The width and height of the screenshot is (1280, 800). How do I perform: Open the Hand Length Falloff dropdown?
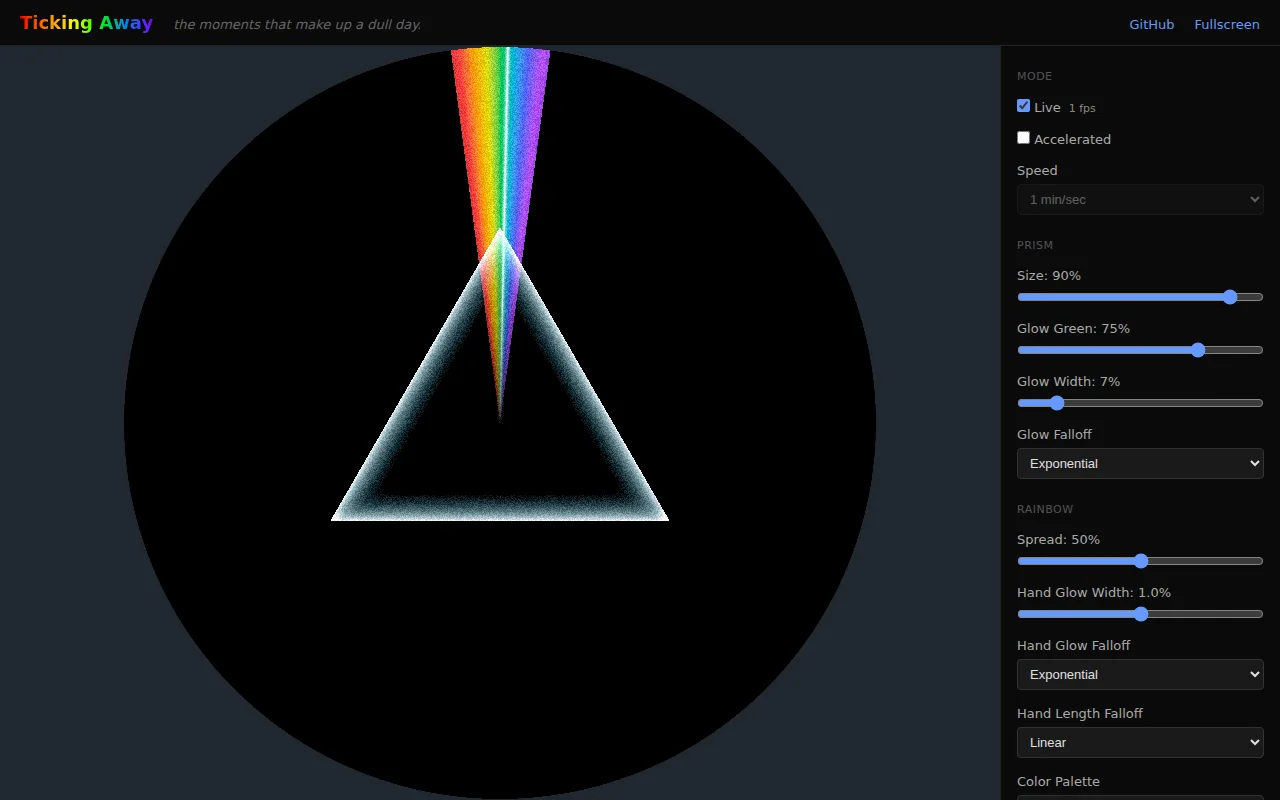pos(1140,742)
